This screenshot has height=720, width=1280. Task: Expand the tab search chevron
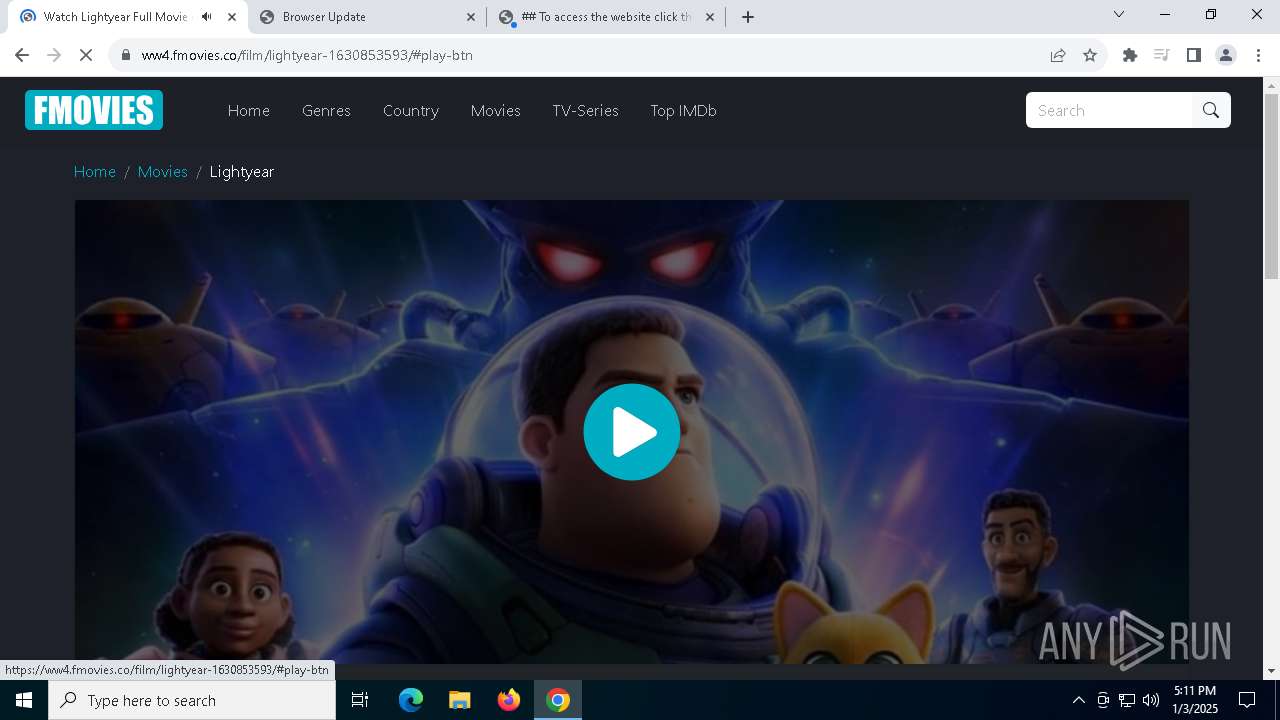[1119, 14]
